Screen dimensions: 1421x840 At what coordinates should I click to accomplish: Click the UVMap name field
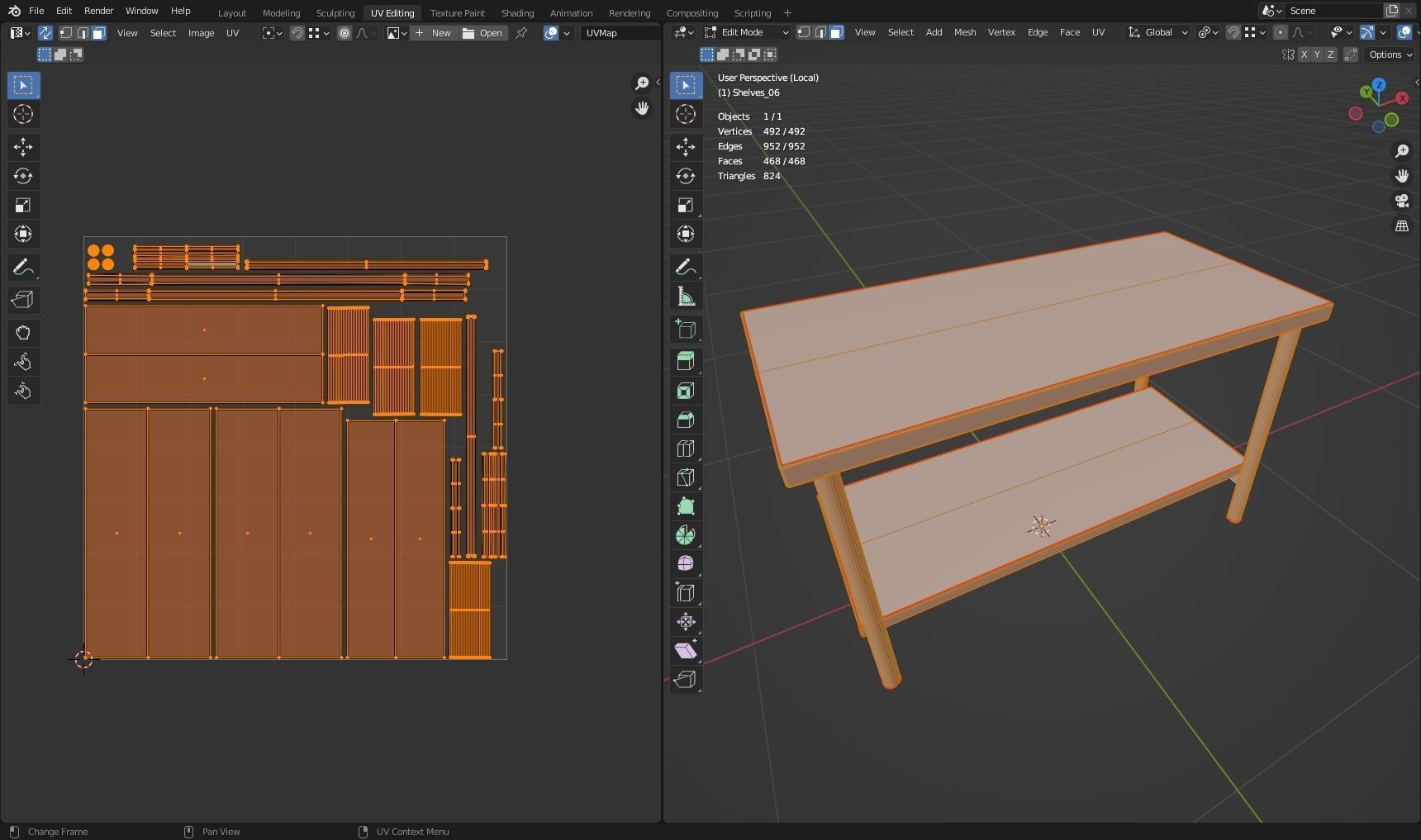[x=620, y=33]
